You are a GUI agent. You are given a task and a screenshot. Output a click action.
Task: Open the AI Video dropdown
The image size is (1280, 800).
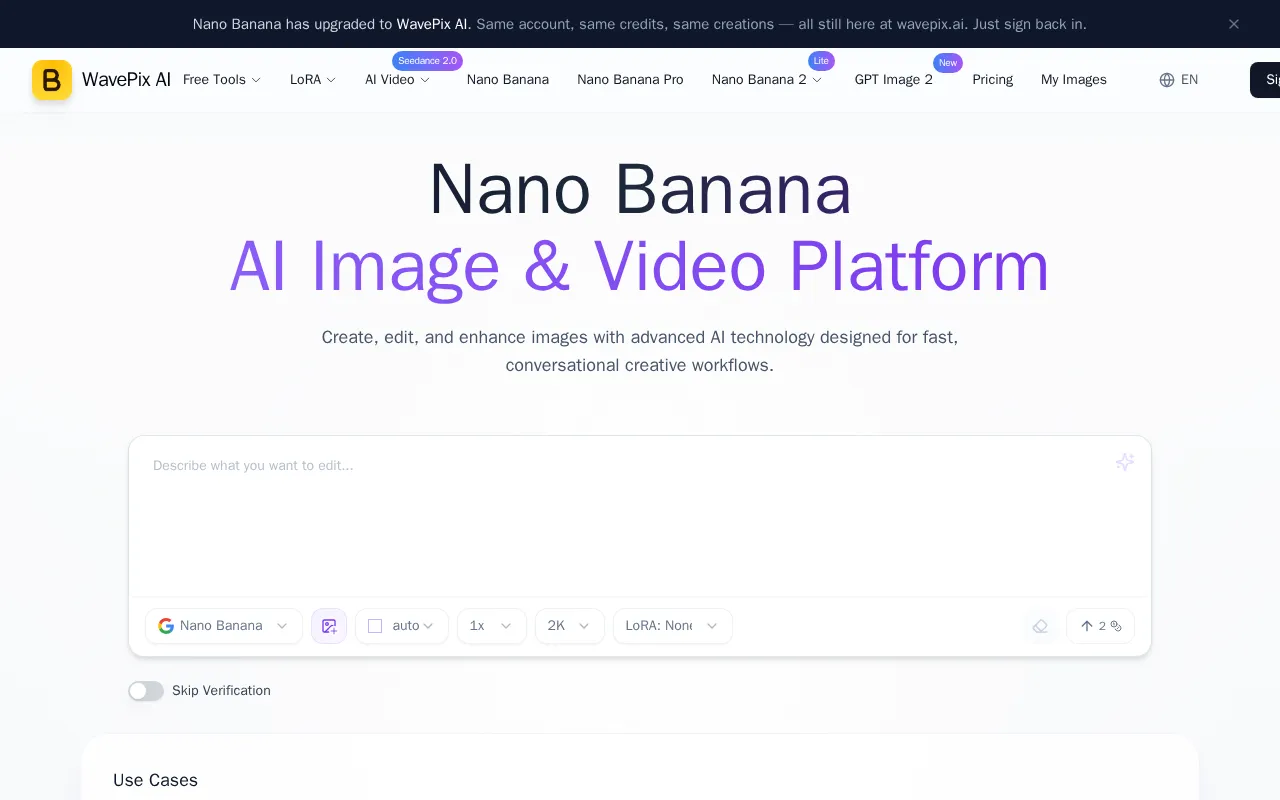click(x=397, y=80)
